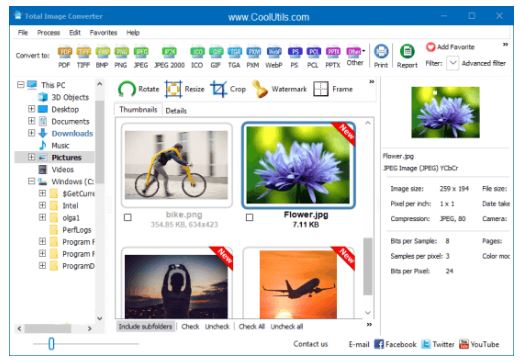This screenshot has height=361, width=520.
Task: Open Advanced filter settings
Action: tap(484, 63)
